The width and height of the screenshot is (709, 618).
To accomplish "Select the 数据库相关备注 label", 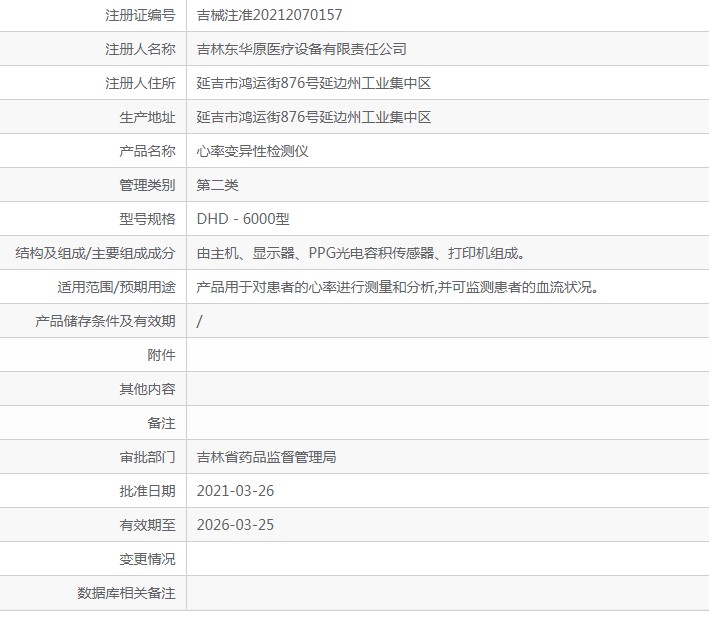I will click(x=126, y=593).
